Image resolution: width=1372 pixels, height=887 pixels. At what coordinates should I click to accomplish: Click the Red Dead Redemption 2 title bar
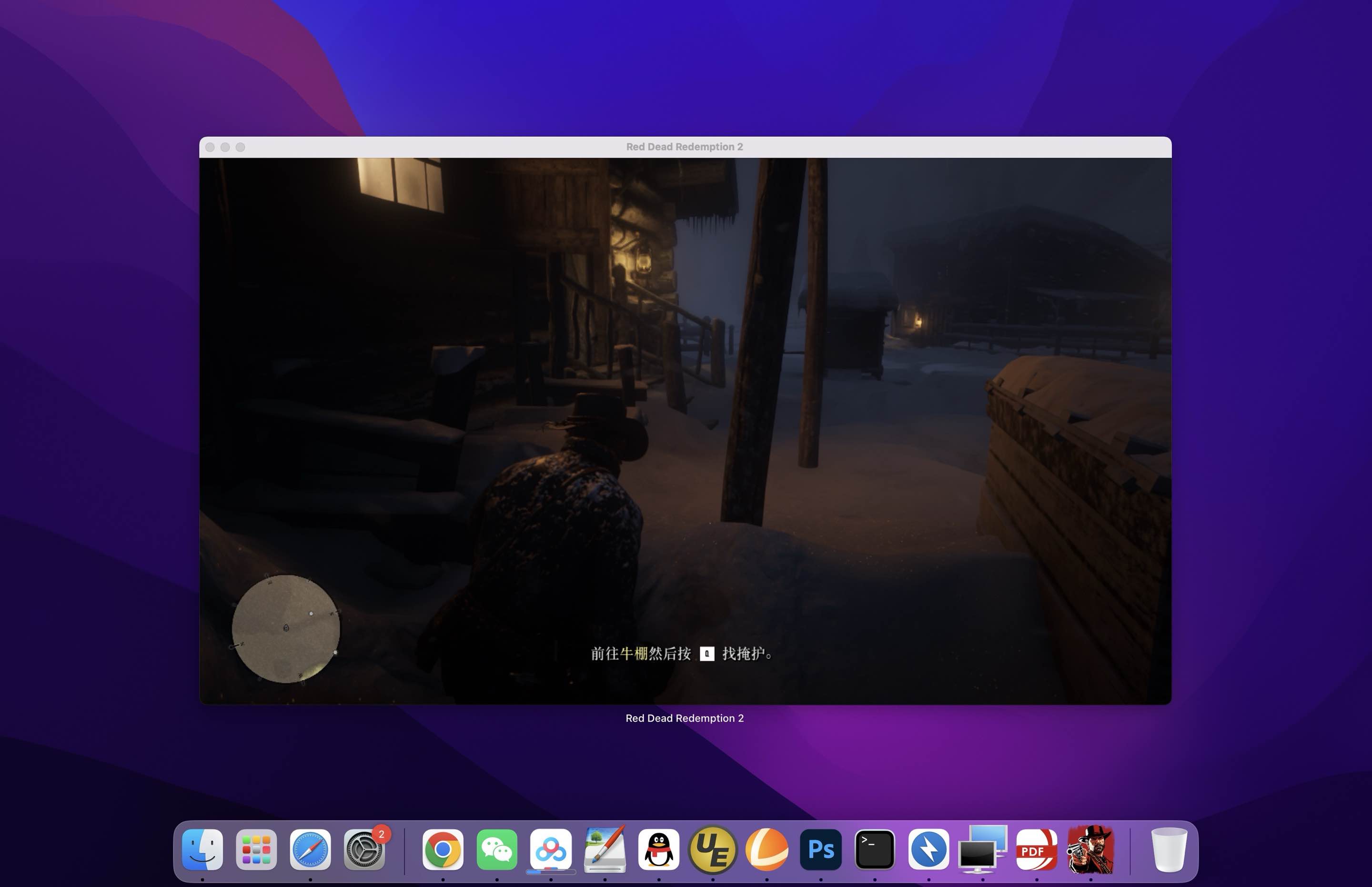coord(685,147)
